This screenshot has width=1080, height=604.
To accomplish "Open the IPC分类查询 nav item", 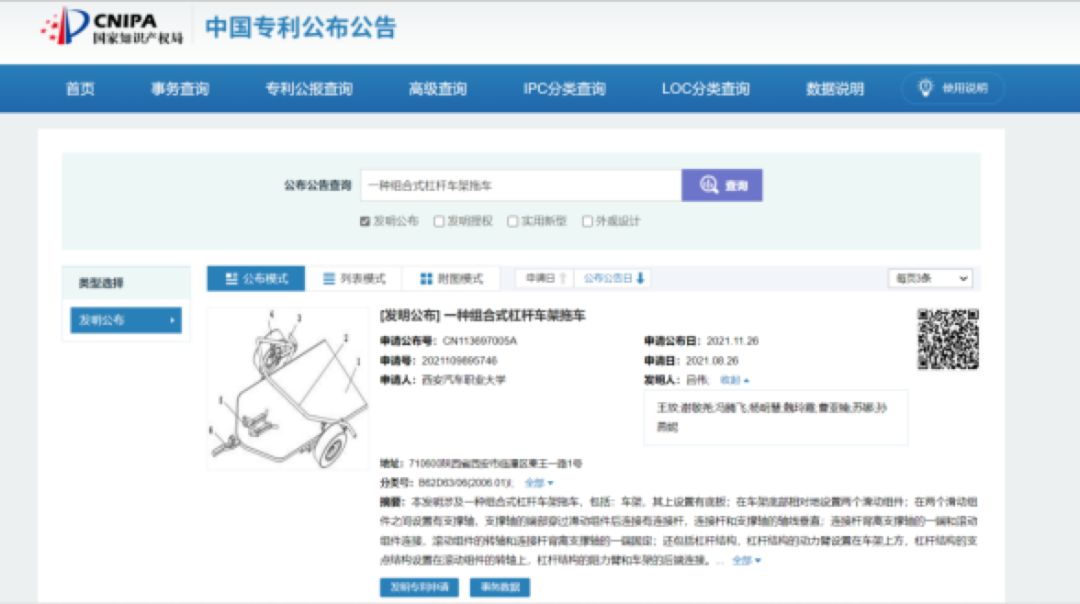I will [x=564, y=88].
